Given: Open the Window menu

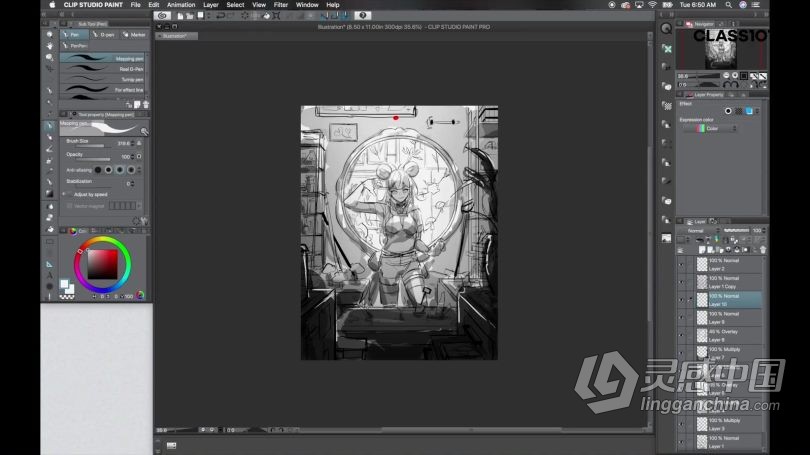Looking at the screenshot, I should 307,5.
